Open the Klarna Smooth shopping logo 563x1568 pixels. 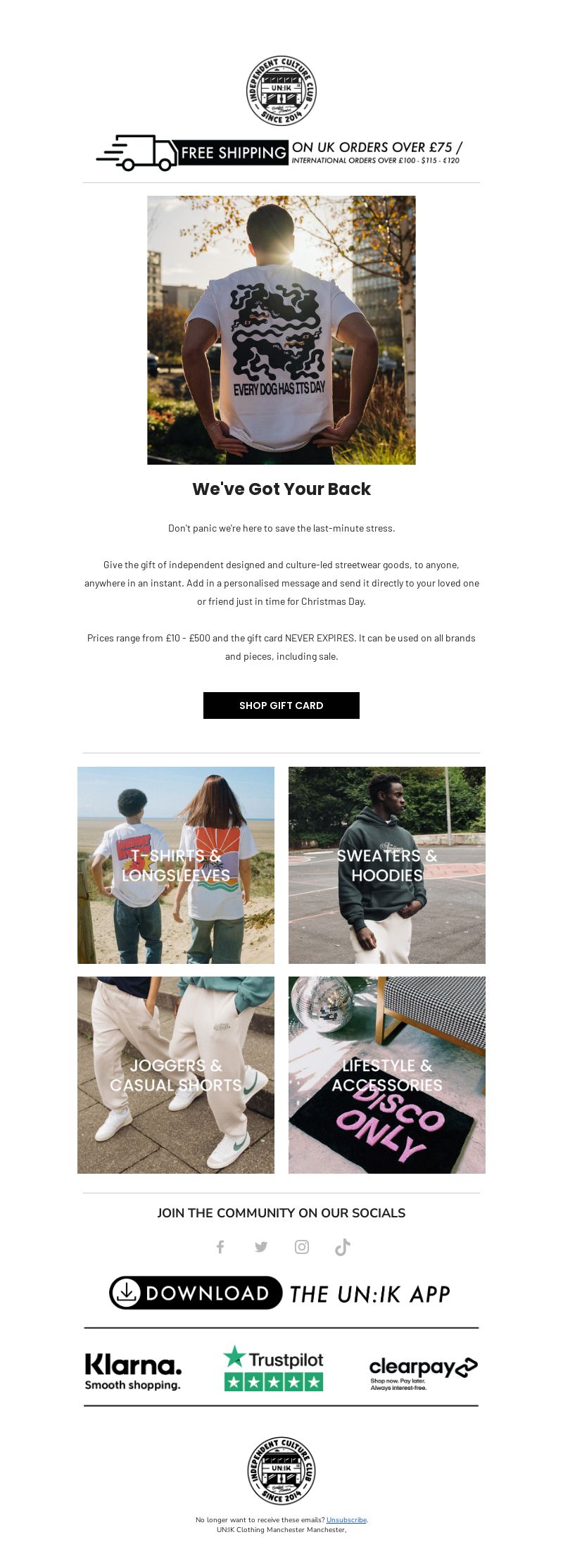pyautogui.click(x=133, y=1371)
